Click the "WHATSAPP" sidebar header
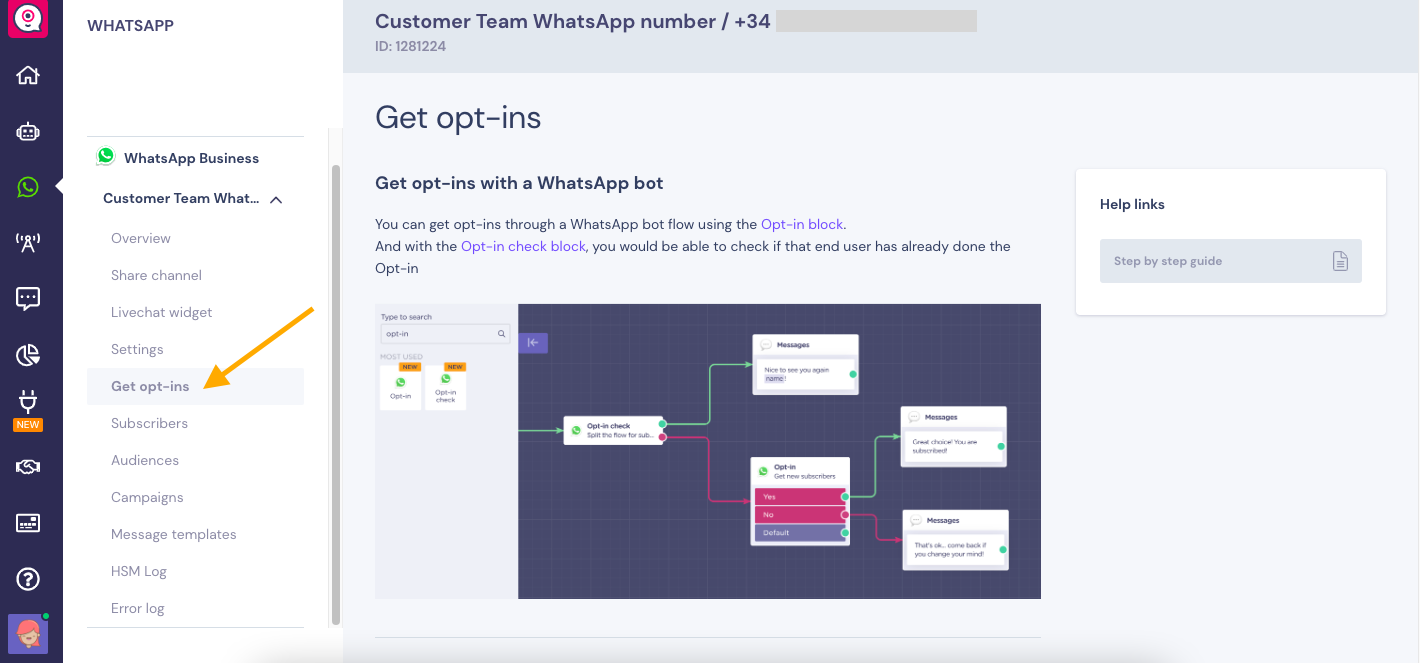This screenshot has height=663, width=1420. coord(130,26)
